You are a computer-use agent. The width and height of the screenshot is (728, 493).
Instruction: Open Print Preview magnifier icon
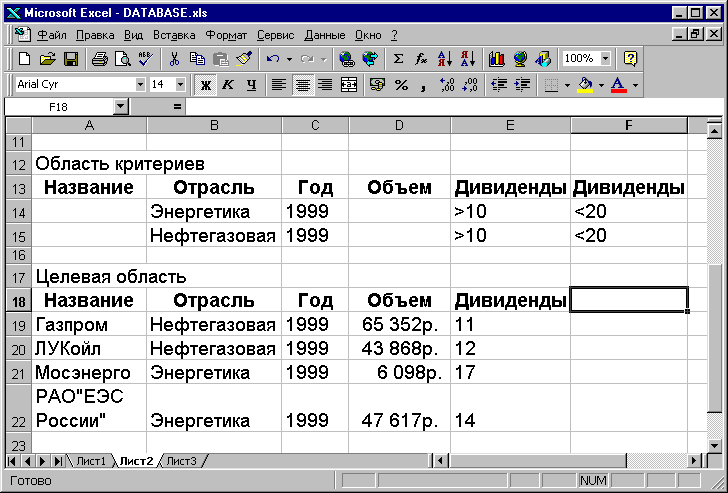pyautogui.click(x=123, y=59)
